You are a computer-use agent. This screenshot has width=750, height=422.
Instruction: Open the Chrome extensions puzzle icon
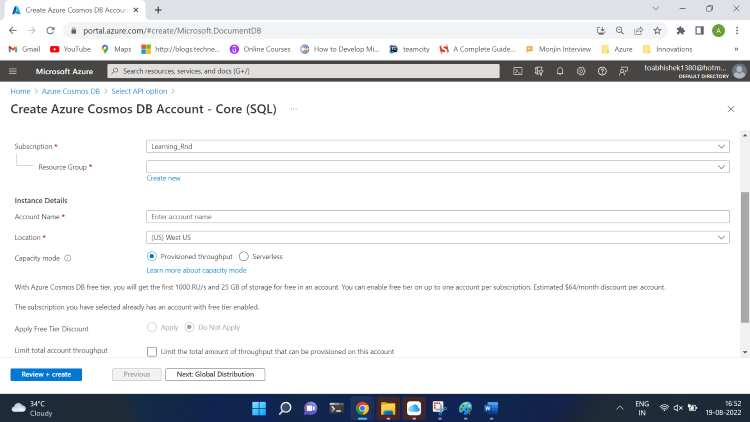tap(680, 31)
